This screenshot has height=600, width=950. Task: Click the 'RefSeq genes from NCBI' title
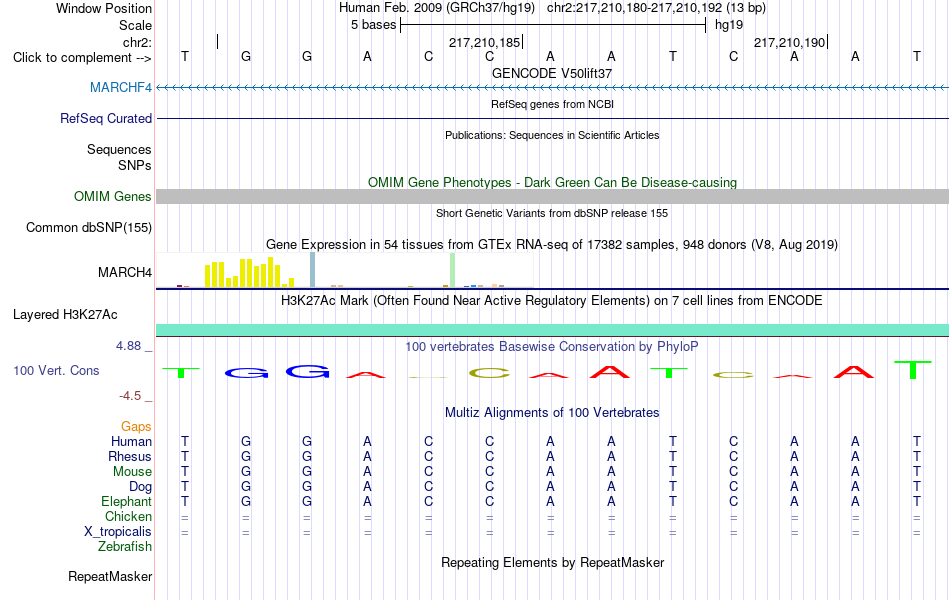[552, 104]
